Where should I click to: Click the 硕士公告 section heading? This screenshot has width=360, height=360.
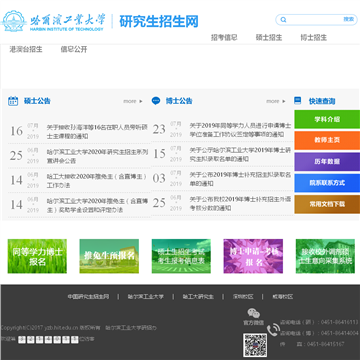[x=37, y=101]
